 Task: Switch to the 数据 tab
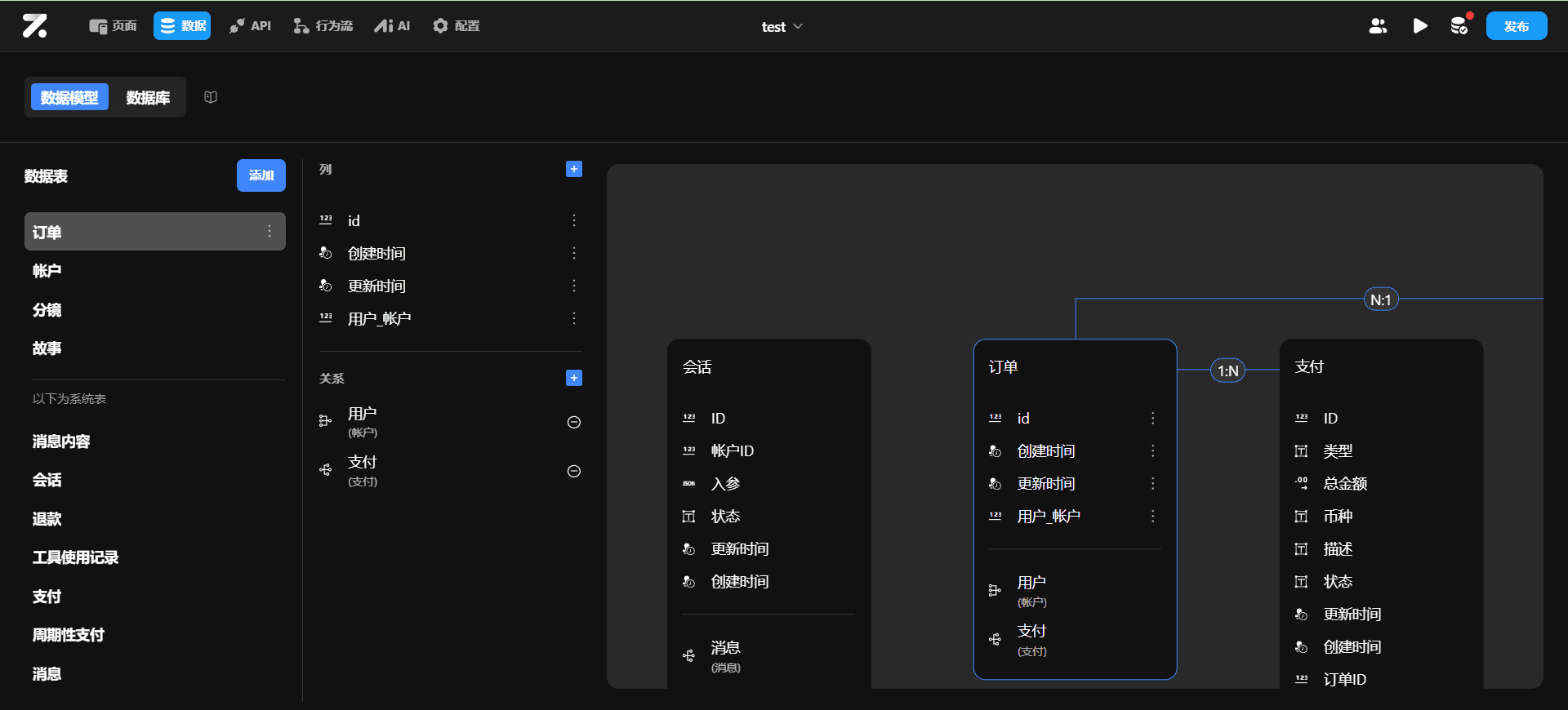182,26
